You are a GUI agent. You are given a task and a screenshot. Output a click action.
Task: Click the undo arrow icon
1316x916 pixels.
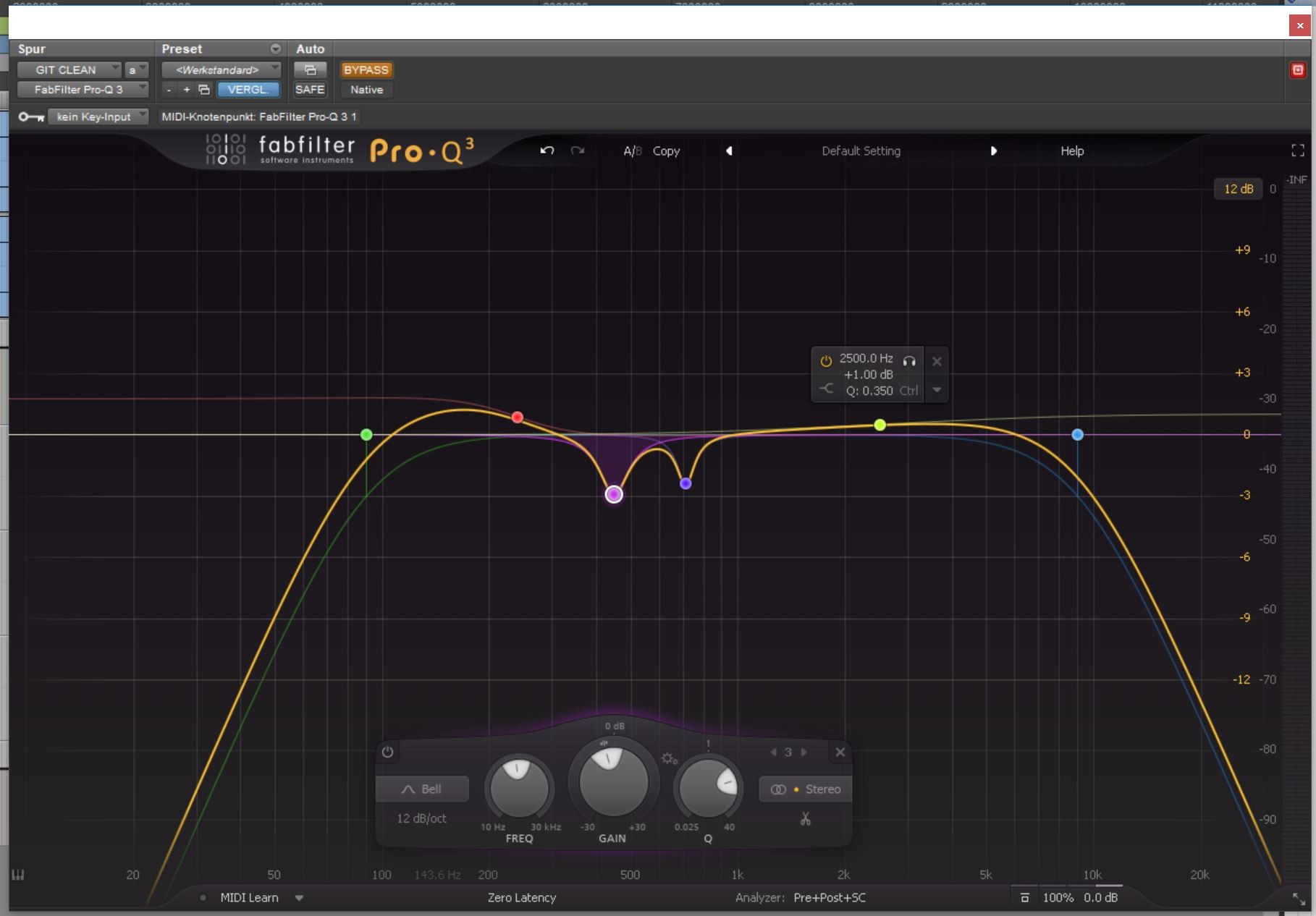547,150
